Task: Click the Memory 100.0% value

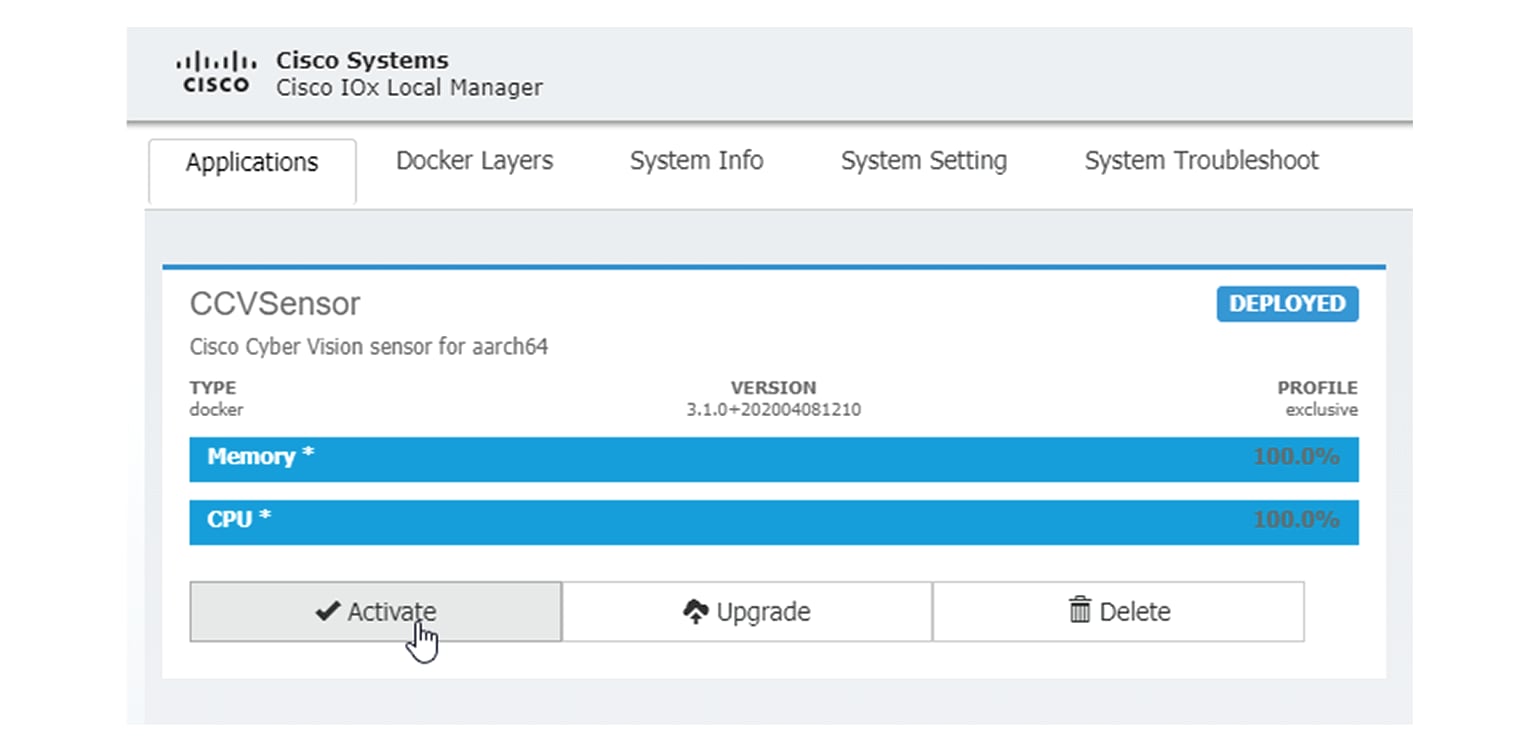Action: (1296, 457)
